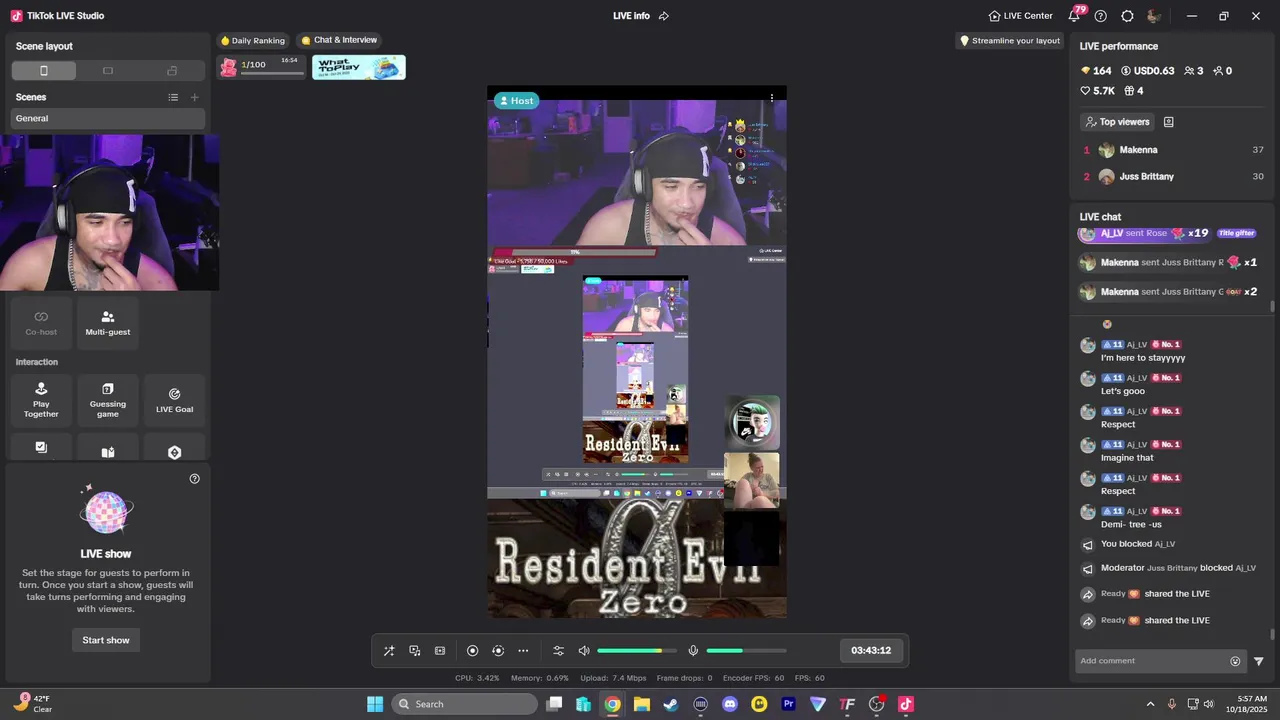Expand the system tray hidden icons chevron

[1150, 704]
